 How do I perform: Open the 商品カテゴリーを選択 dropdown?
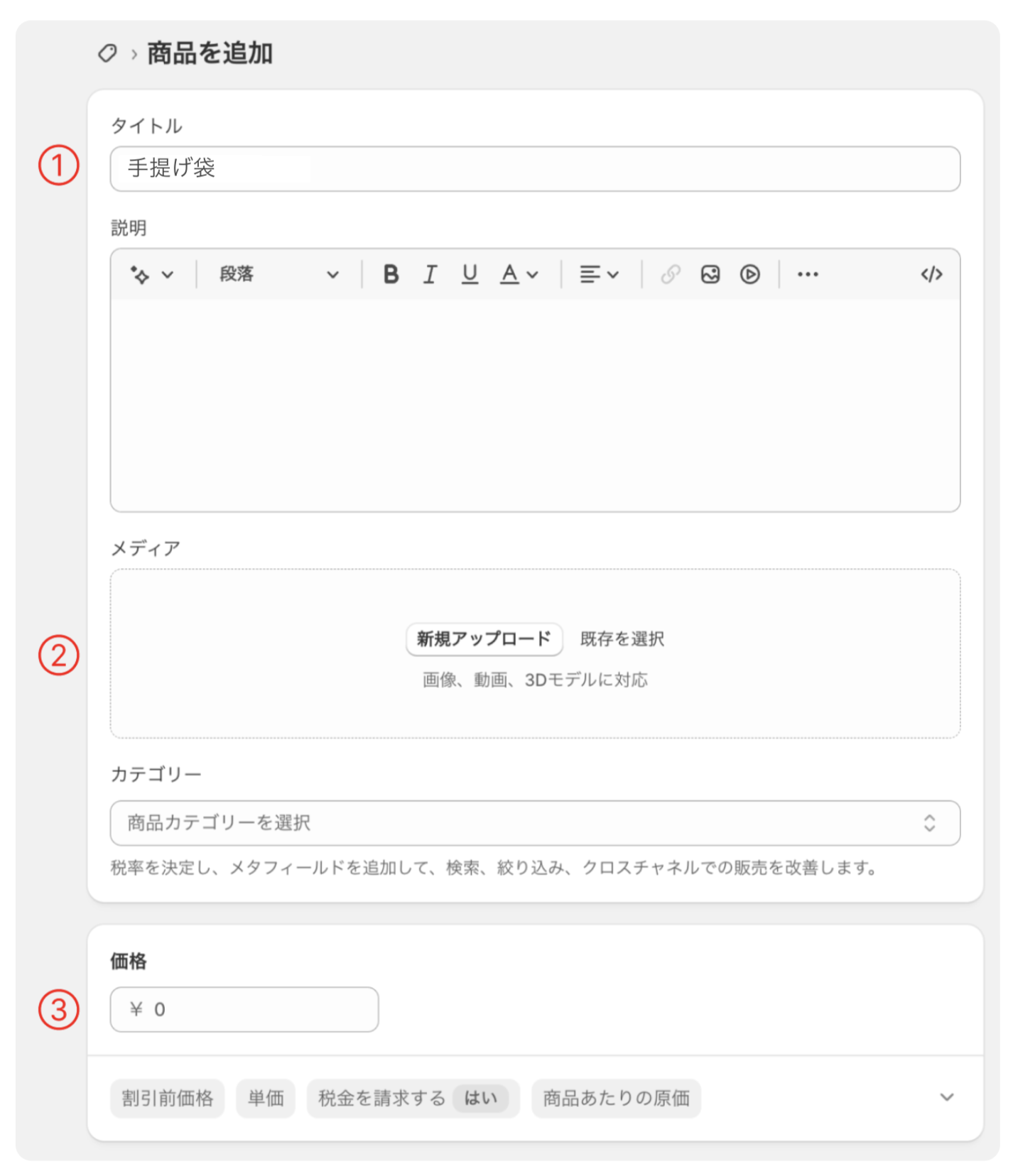[535, 823]
